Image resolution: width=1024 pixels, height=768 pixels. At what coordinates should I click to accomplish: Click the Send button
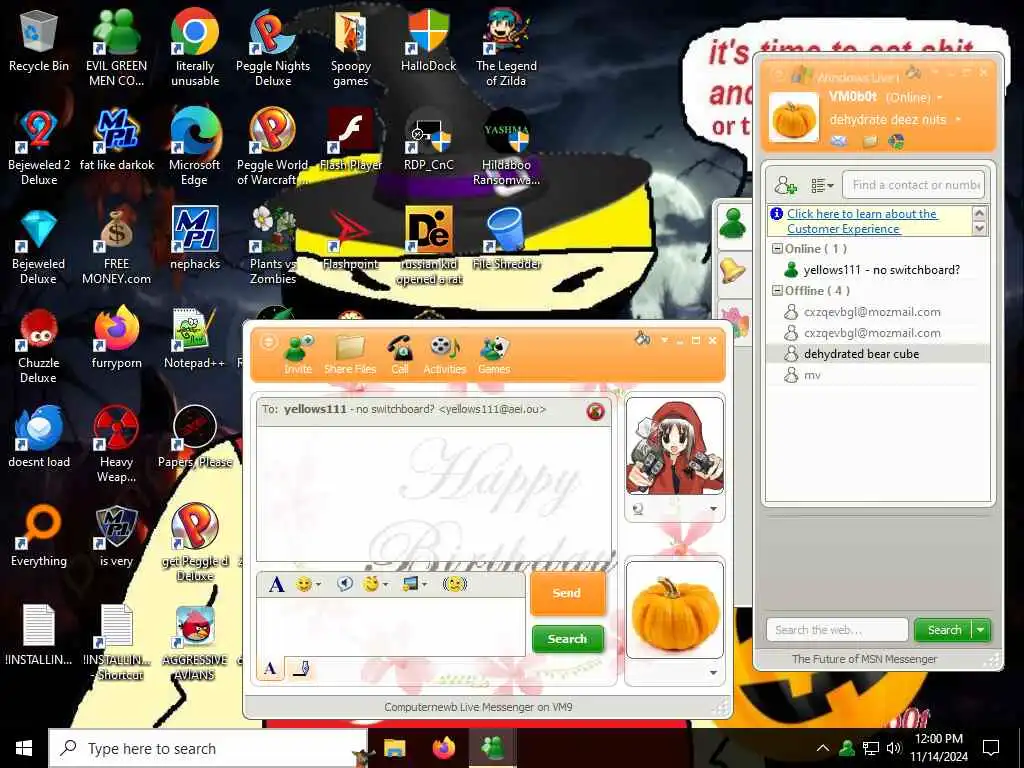[567, 593]
